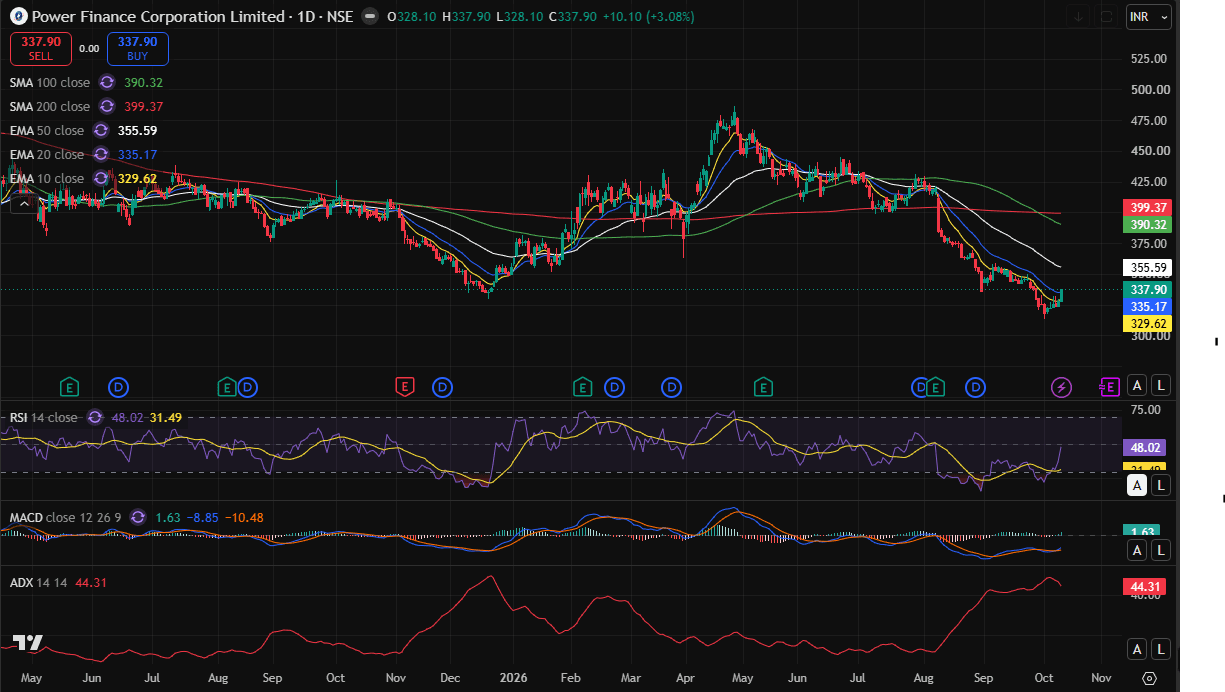
Task: Click the red 399.37 price scale label
Action: [1147, 207]
